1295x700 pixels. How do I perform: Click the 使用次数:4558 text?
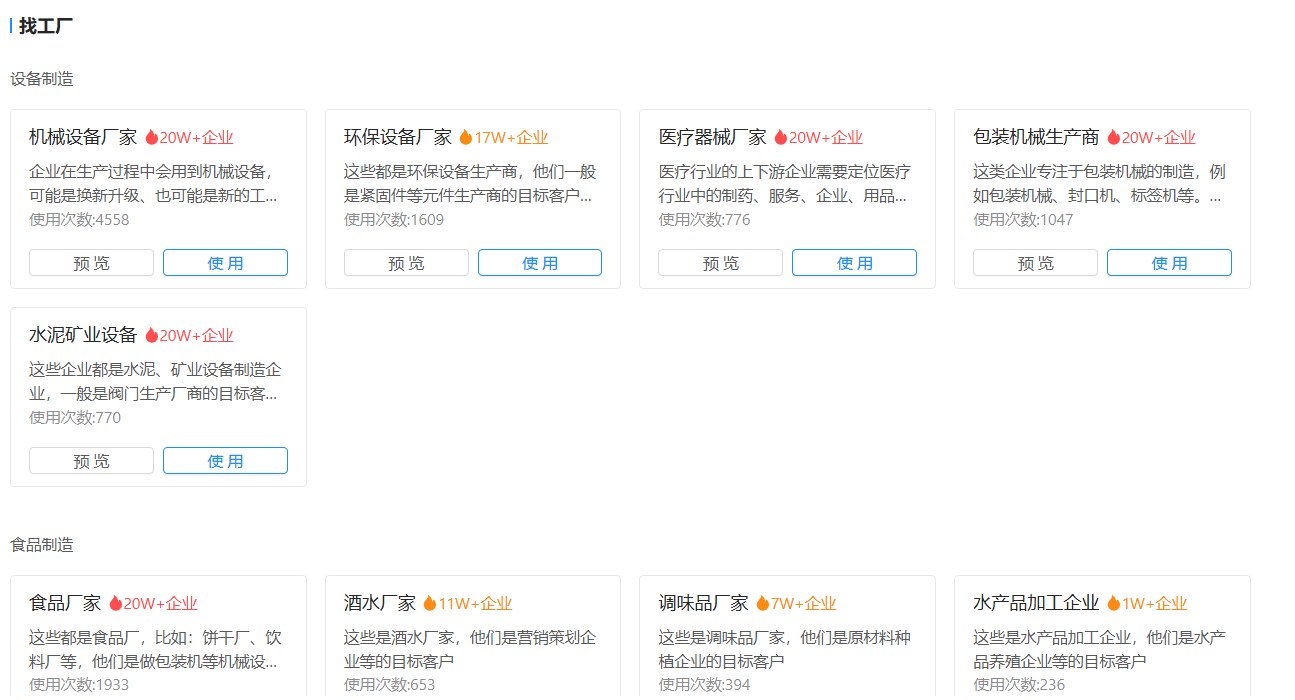(x=79, y=219)
